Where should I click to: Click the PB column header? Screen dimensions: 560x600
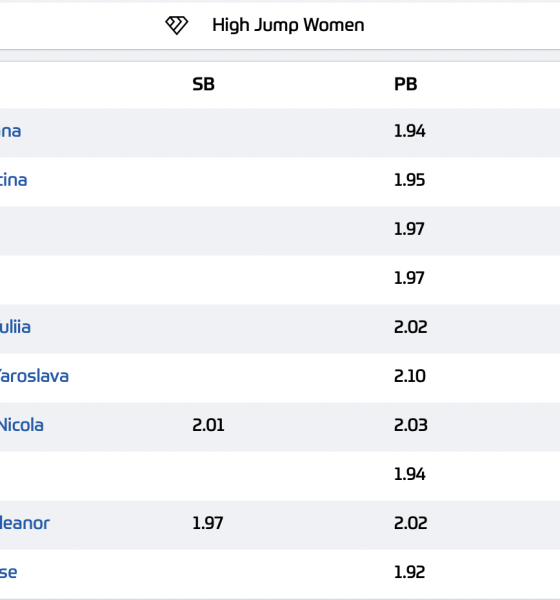click(405, 84)
